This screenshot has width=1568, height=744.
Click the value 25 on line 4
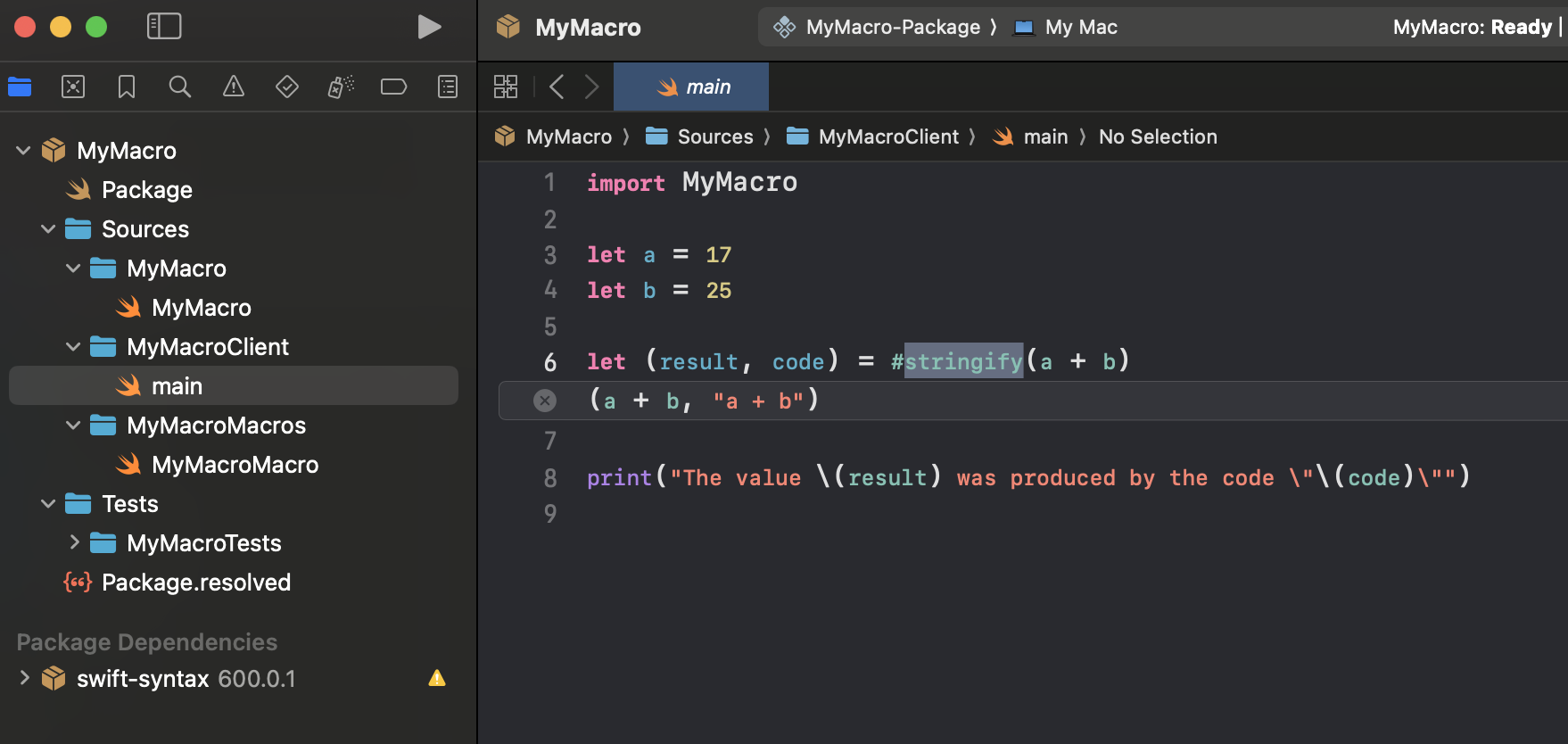(718, 291)
